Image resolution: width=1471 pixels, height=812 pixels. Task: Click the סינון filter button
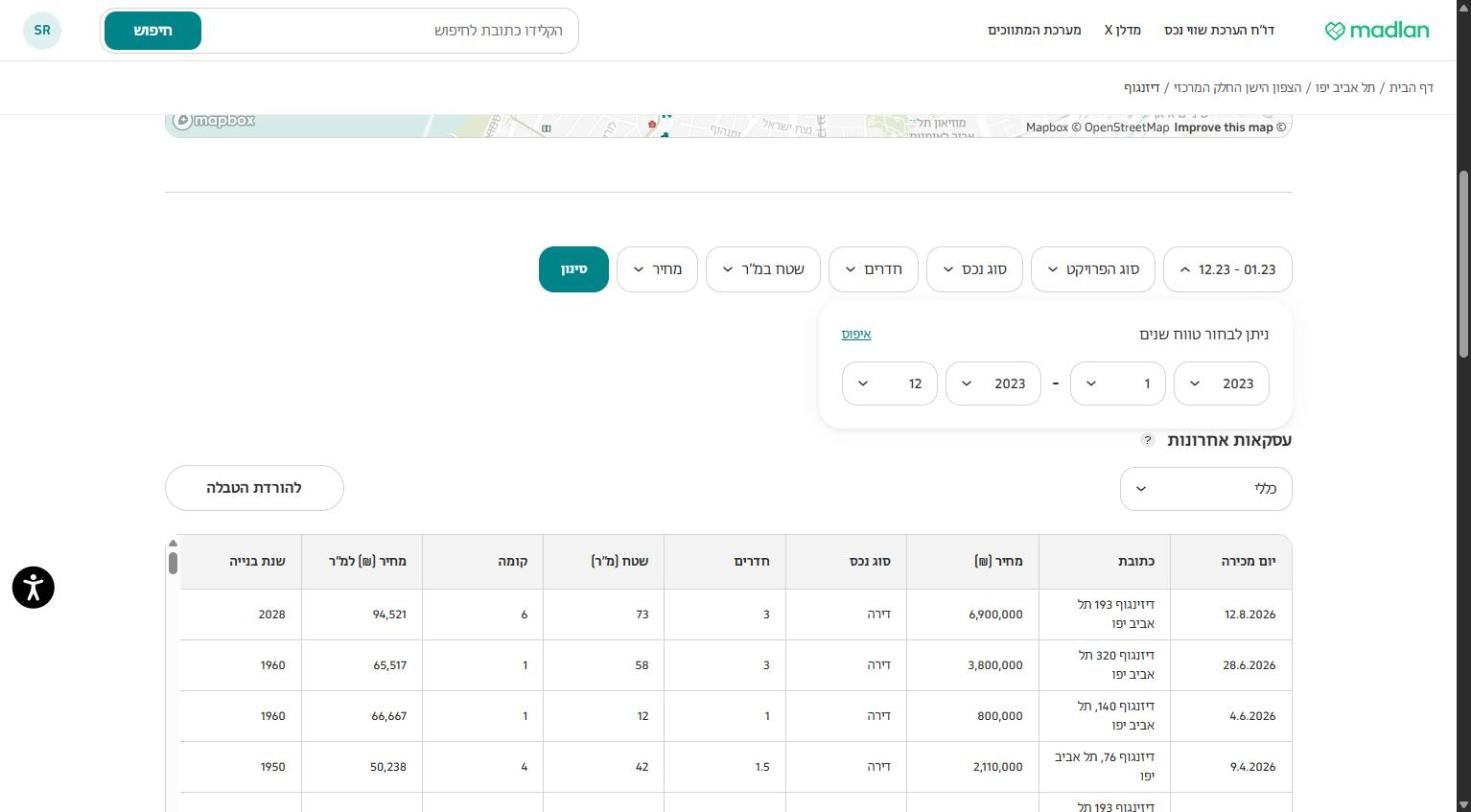pyautogui.click(x=574, y=269)
